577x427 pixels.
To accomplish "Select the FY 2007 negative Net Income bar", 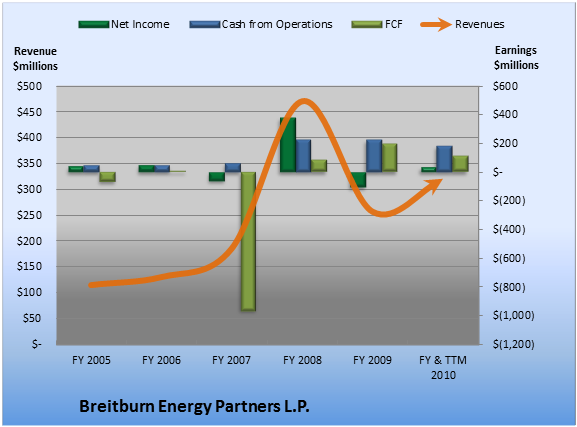I will tap(217, 176).
